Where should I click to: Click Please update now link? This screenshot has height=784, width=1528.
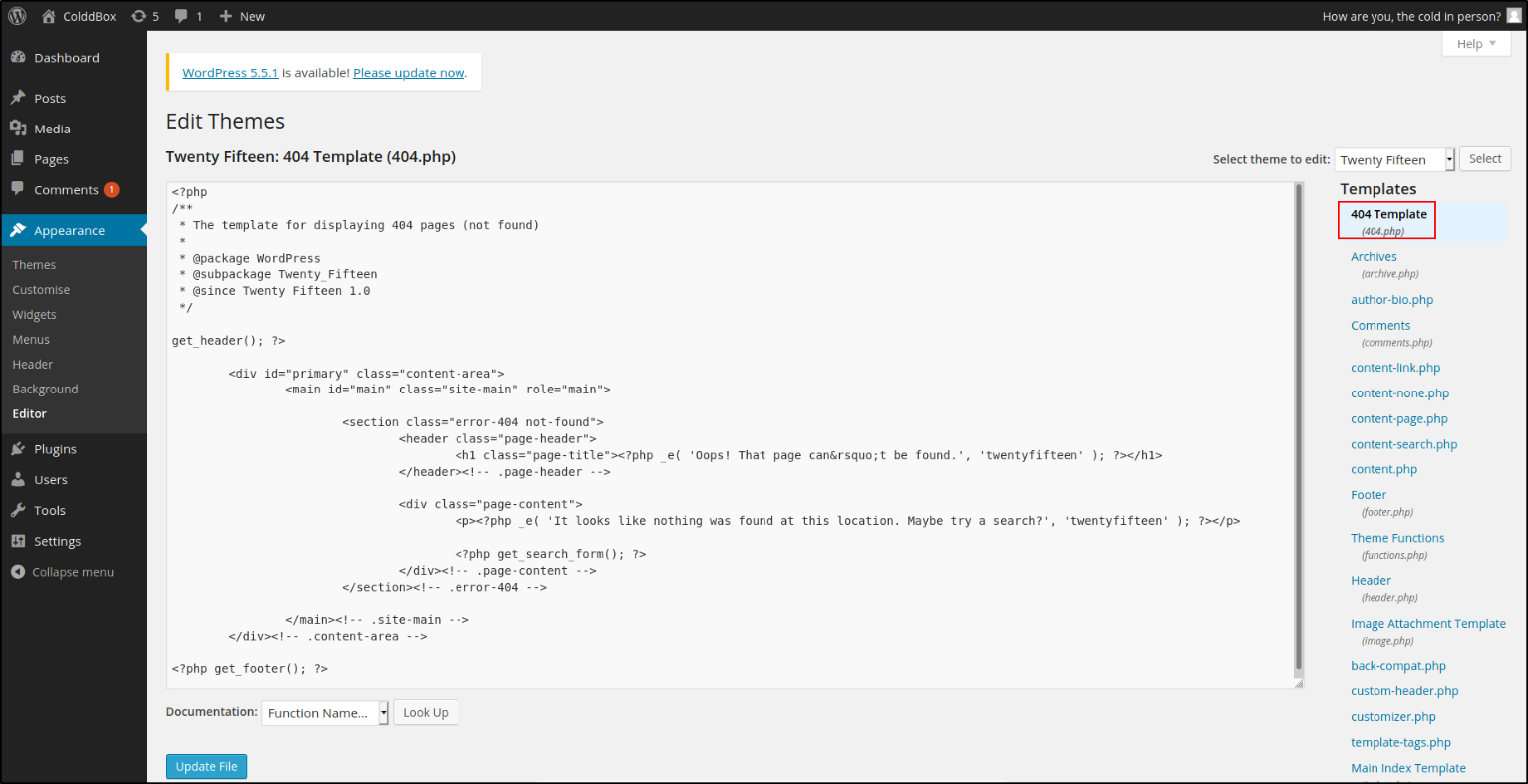coord(409,73)
